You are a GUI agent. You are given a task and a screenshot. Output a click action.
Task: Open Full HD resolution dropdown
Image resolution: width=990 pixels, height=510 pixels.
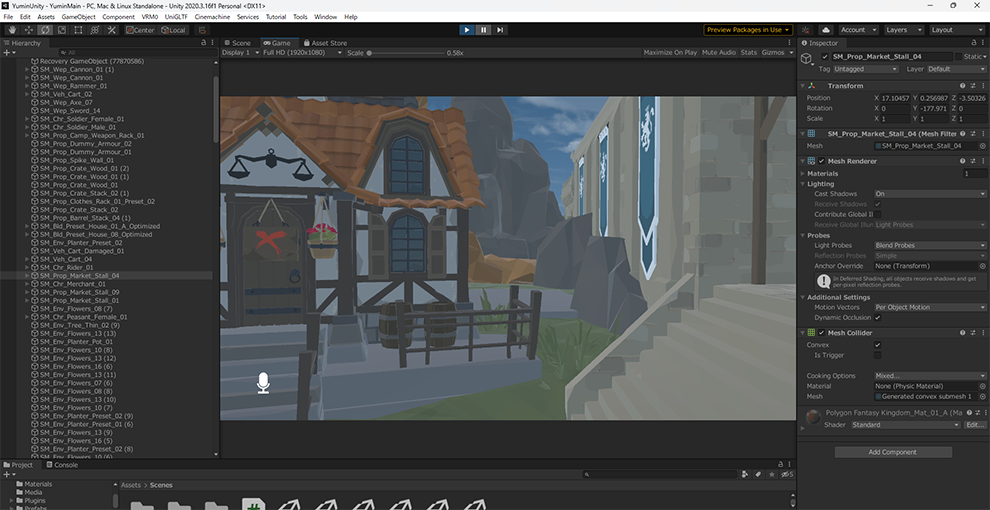pyautogui.click(x=302, y=52)
